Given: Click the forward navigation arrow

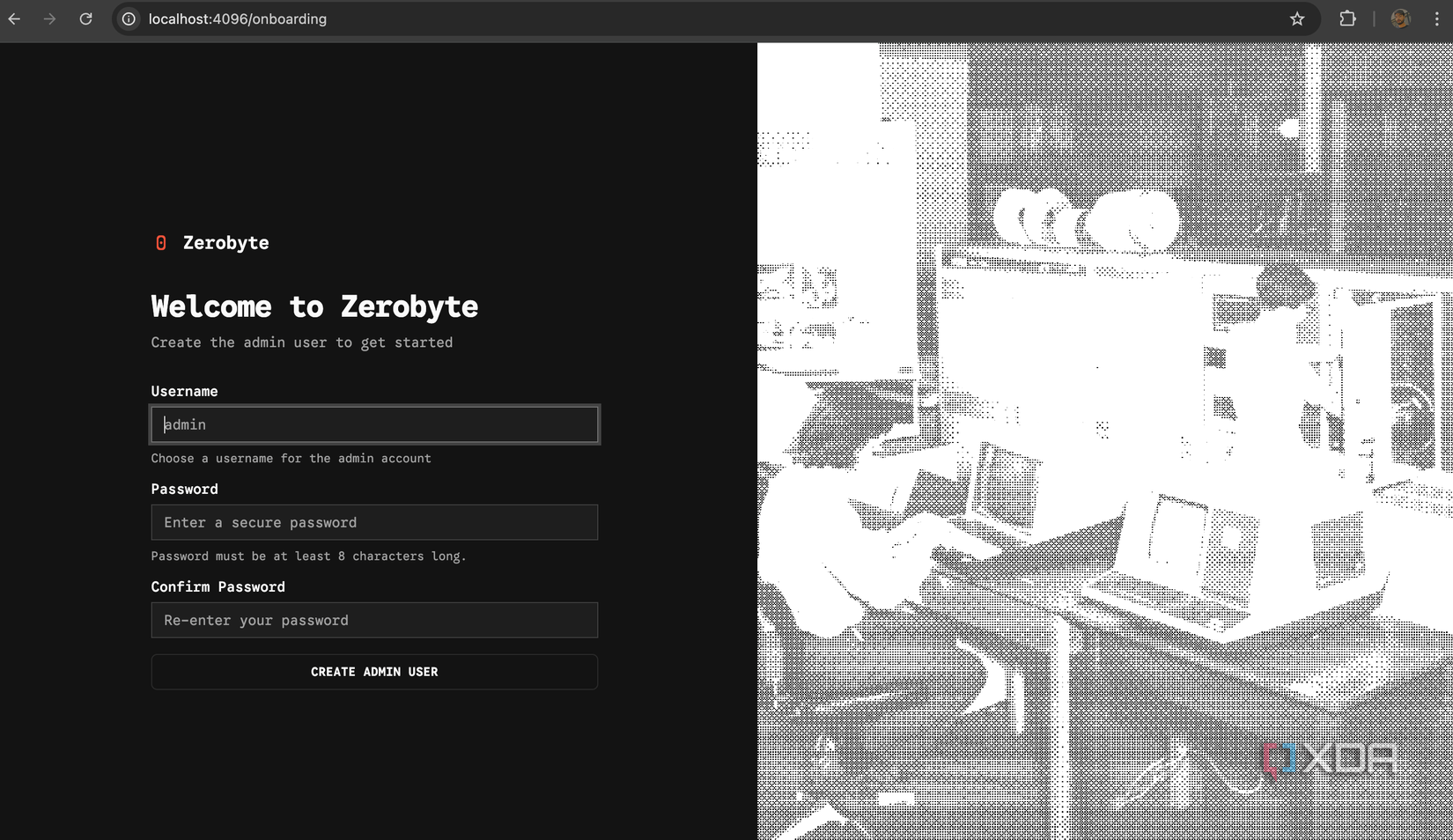Looking at the screenshot, I should (x=50, y=18).
